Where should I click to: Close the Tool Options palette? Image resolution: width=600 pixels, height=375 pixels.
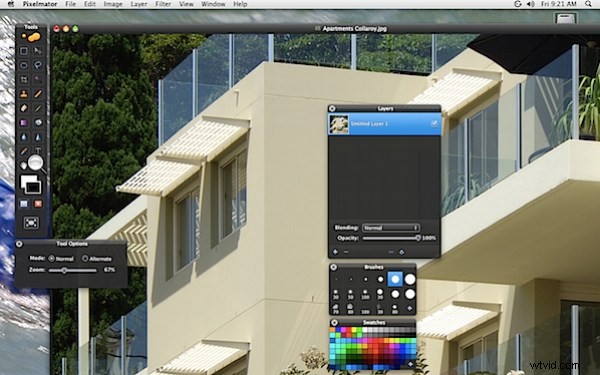[x=19, y=244]
